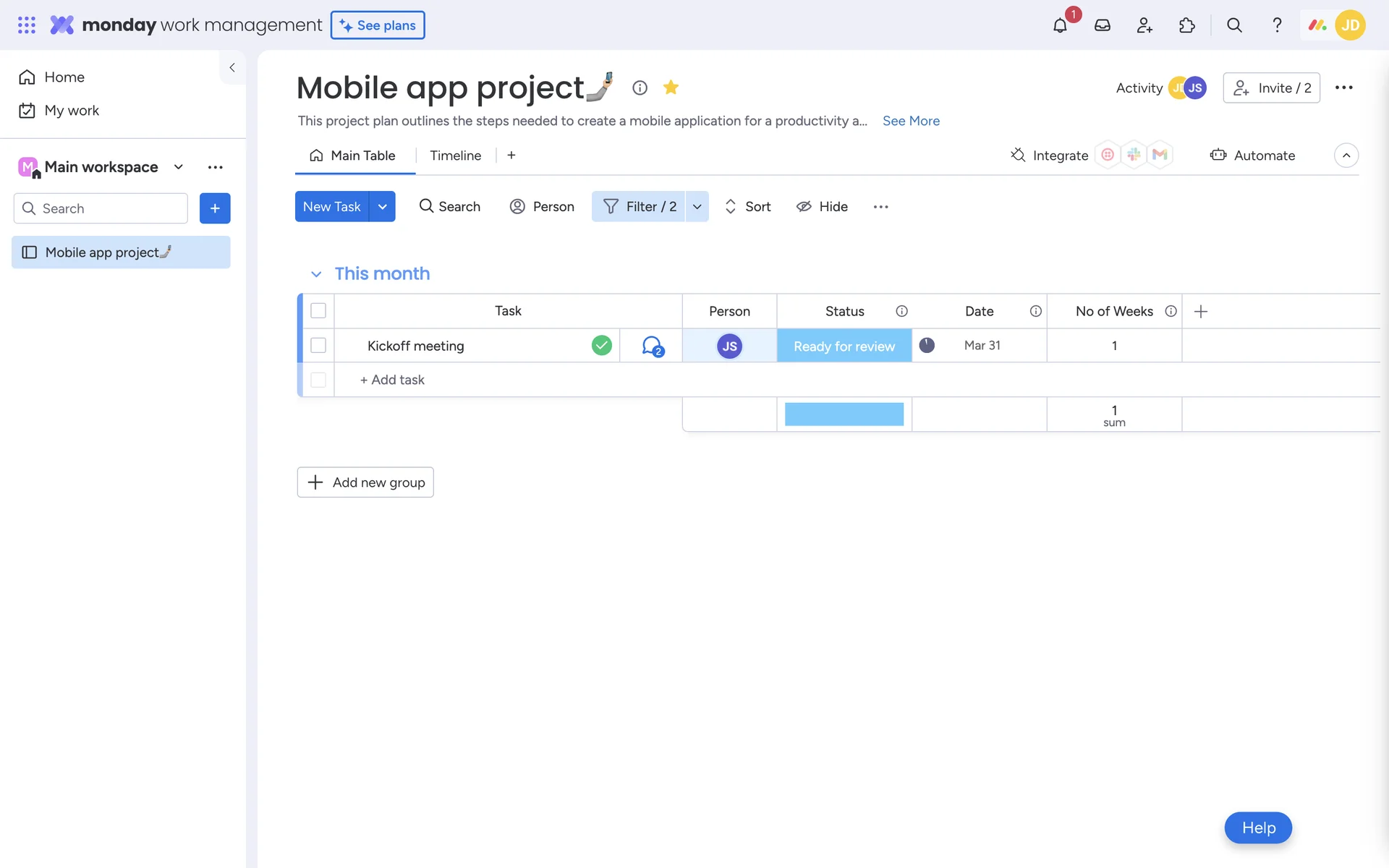
Task: Open the Kickoff meeting conversation bubble
Action: click(652, 346)
